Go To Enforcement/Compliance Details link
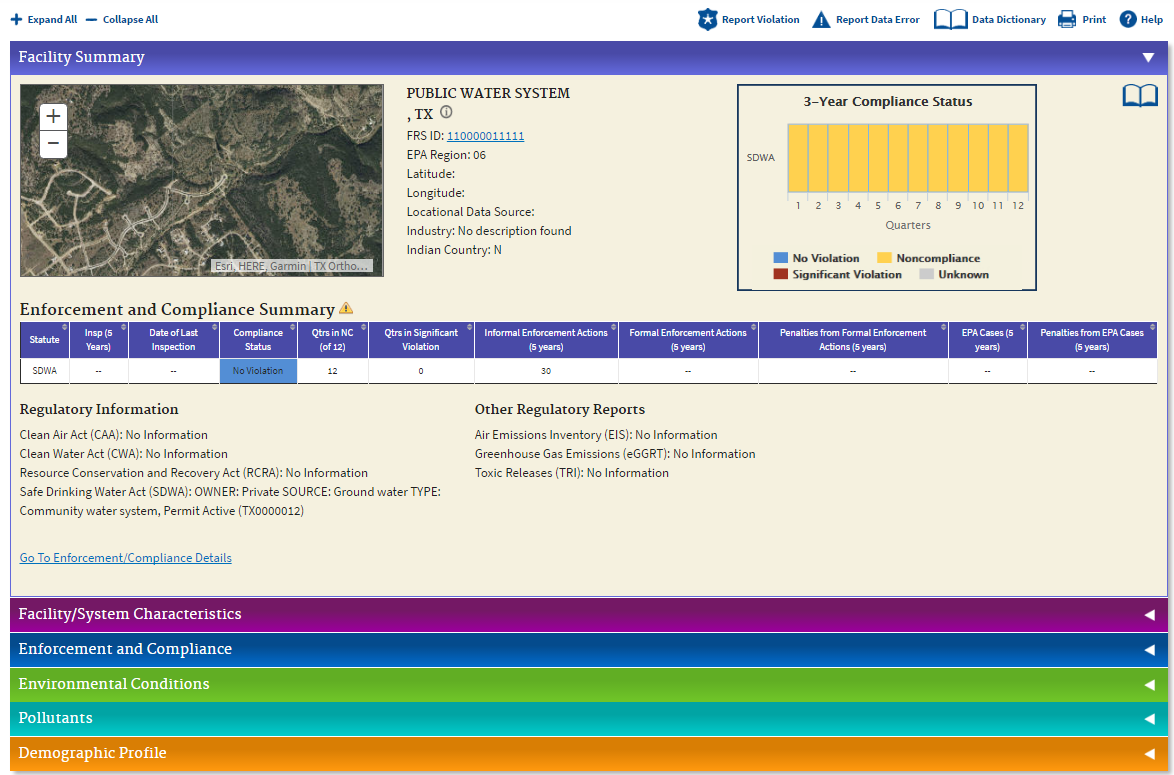 [x=126, y=558]
